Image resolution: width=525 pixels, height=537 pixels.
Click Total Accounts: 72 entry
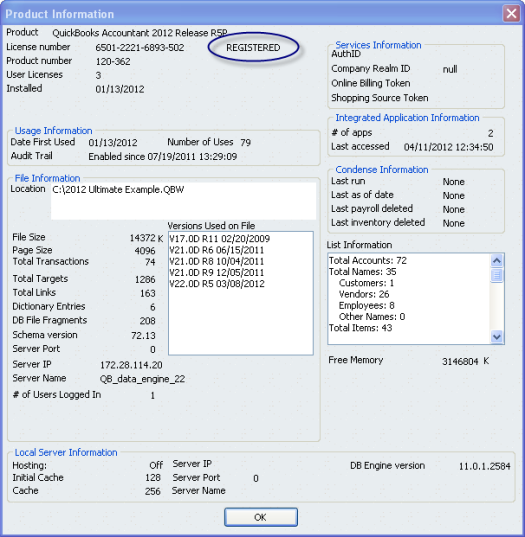(368, 260)
